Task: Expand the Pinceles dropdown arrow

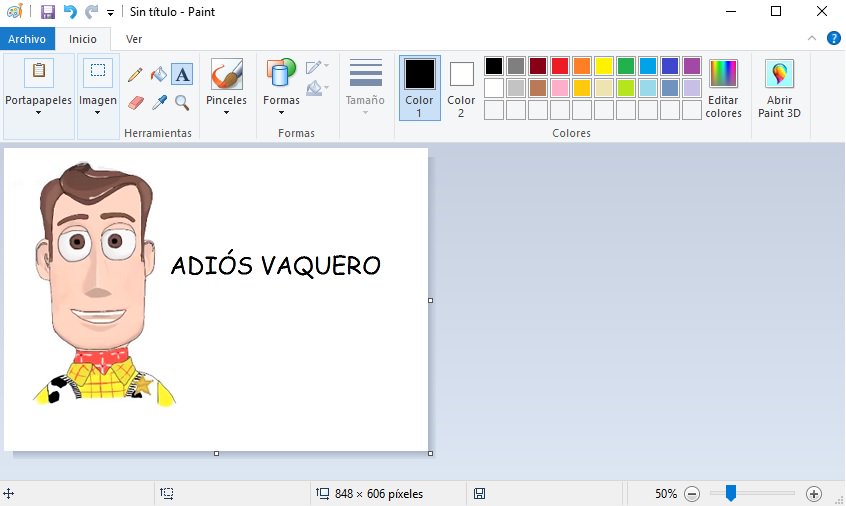Action: point(227,113)
